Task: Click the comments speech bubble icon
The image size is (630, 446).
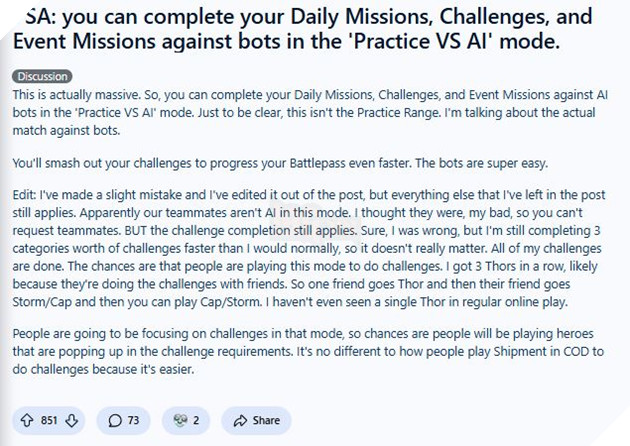Action: [x=115, y=421]
